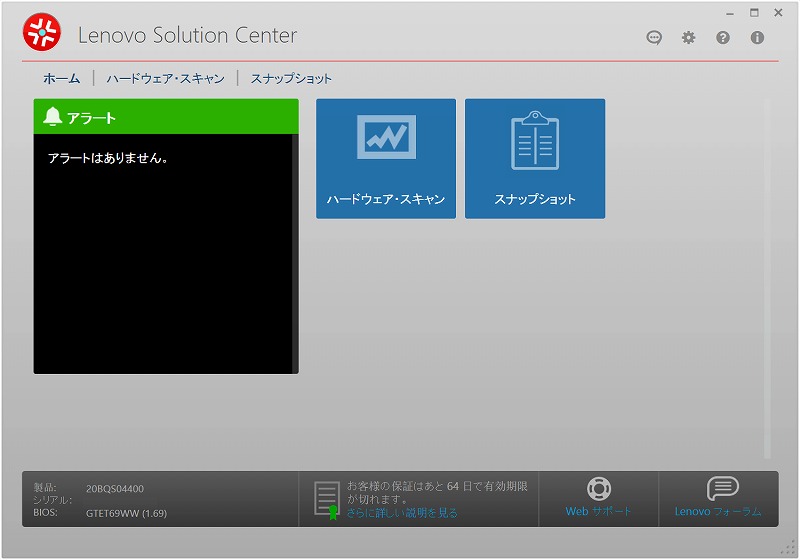Click the clipboard icon on the スナップショット tile
Screen dimensions: 800x560
[535, 140]
